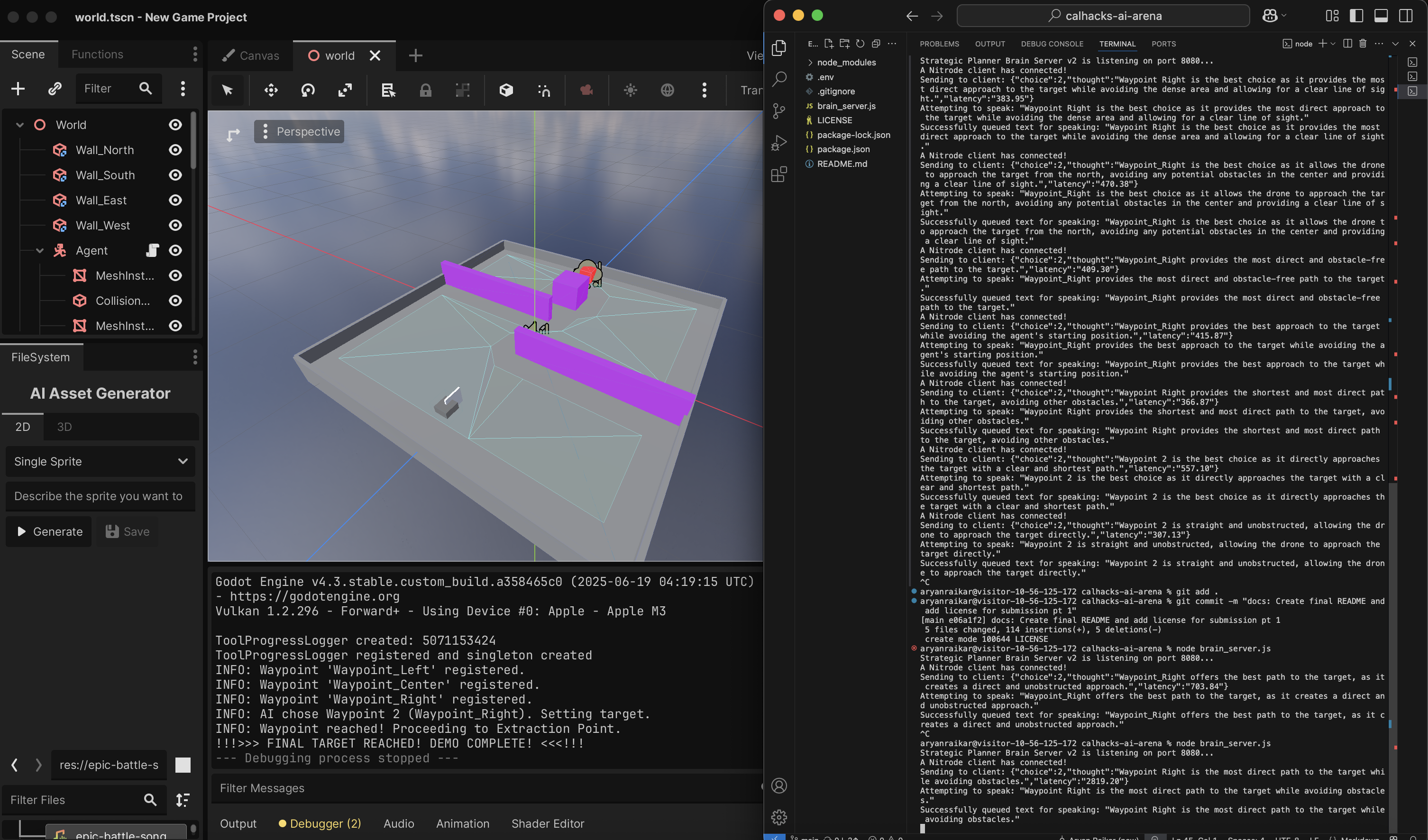Image resolution: width=1428 pixels, height=840 pixels.
Task: Click the instantiate child scene link icon
Action: coord(55,88)
